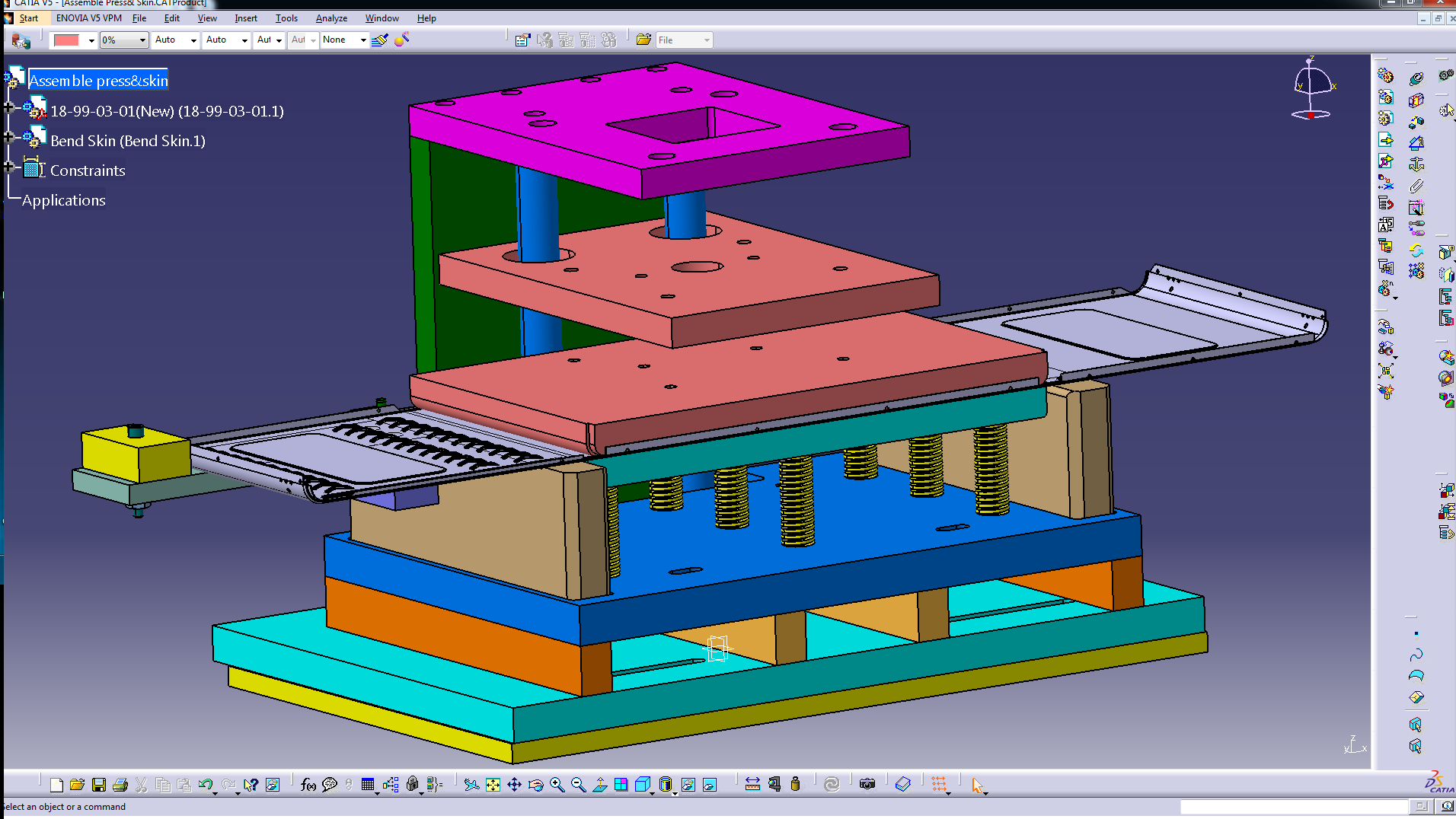Click the Measure Inertia weight icon

pyautogui.click(x=796, y=785)
